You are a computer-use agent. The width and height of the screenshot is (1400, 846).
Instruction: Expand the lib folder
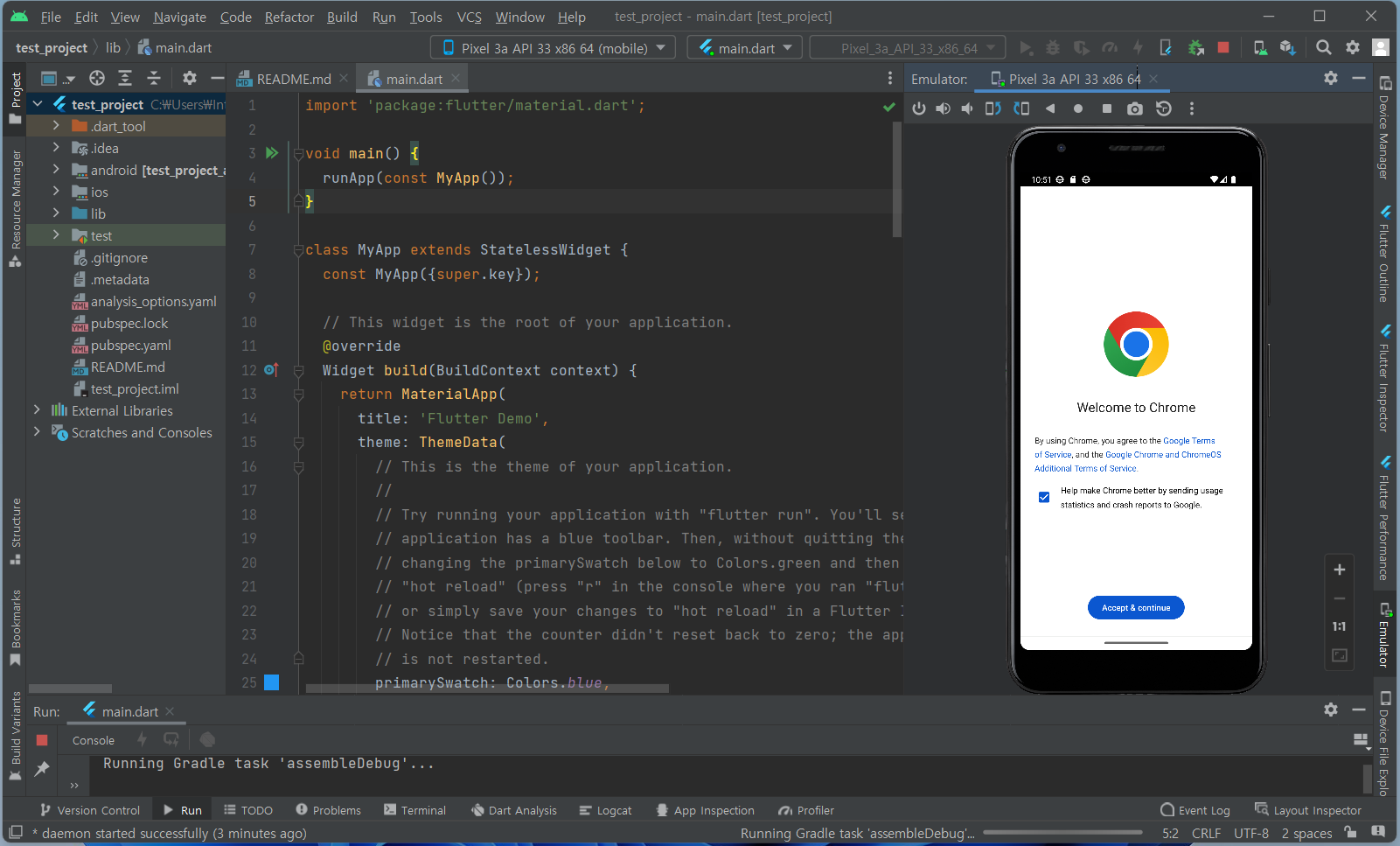coord(56,213)
